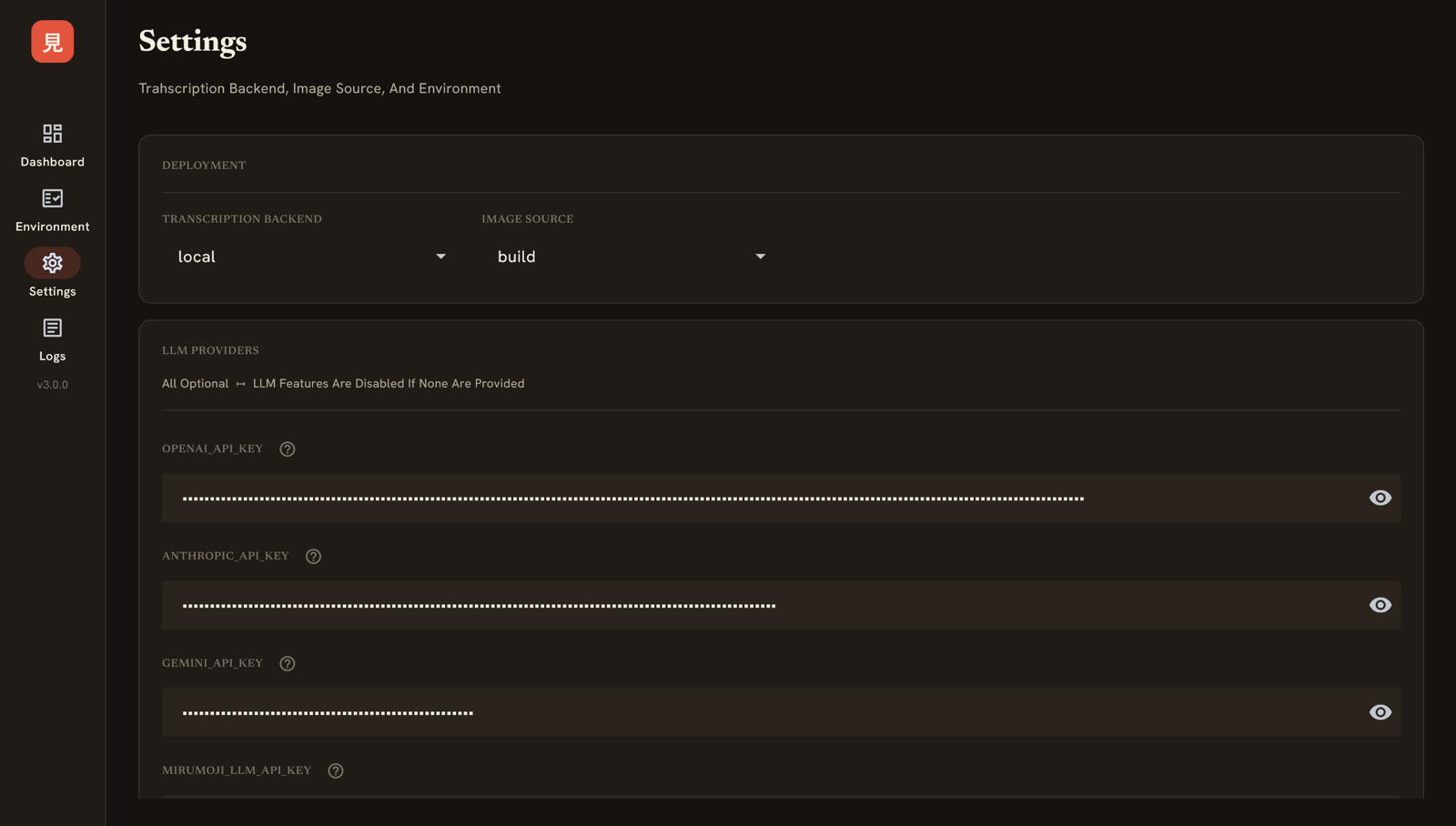
Task: Select the Settings gear icon
Action: [x=53, y=263]
